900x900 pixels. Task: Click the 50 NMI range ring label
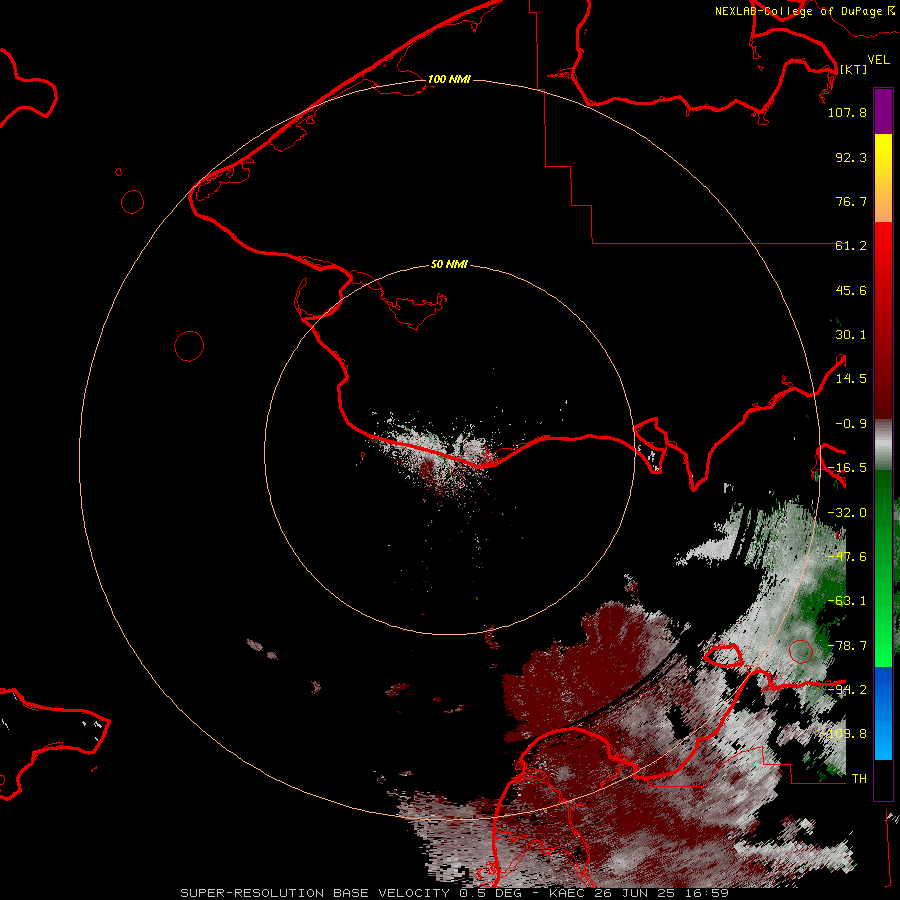(x=449, y=265)
